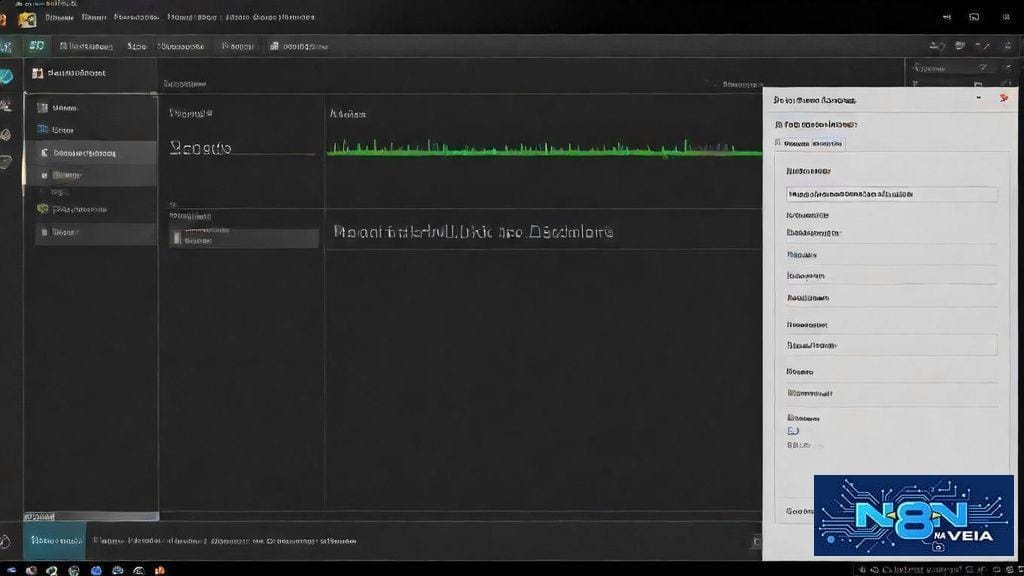Click the highlighted selected row in the sidebar list

[x=91, y=153]
